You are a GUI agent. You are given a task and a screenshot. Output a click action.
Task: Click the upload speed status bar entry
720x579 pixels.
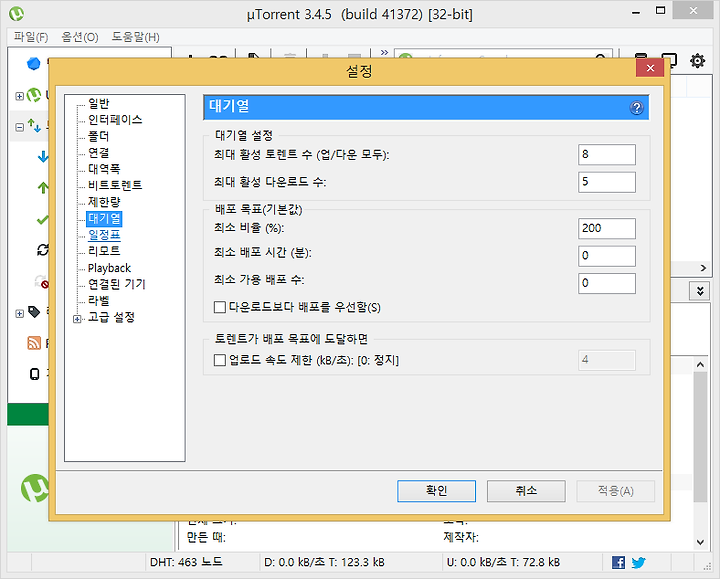pyautogui.click(x=503, y=562)
